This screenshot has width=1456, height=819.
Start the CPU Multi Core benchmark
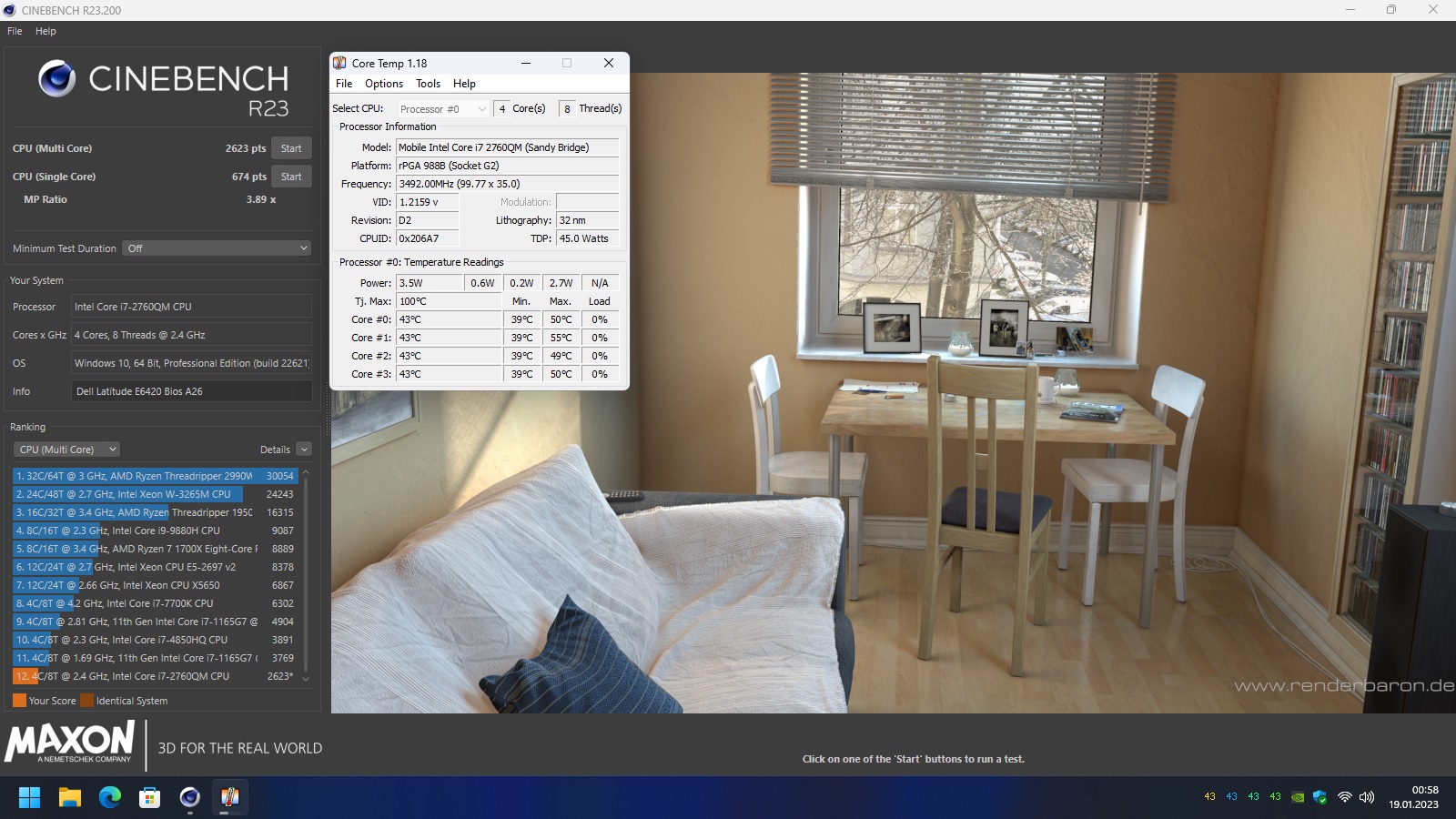tap(291, 147)
